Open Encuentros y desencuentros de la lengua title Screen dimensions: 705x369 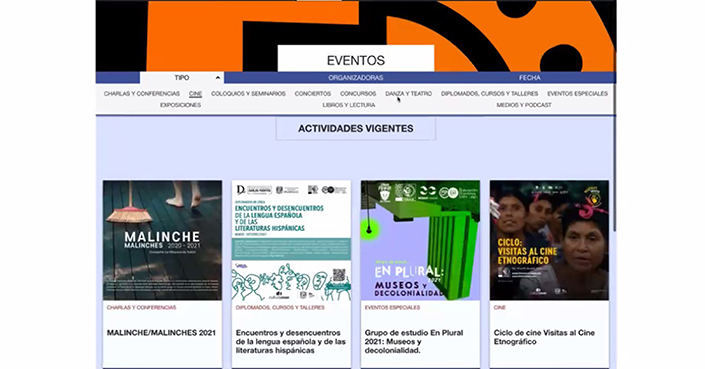pos(291,342)
